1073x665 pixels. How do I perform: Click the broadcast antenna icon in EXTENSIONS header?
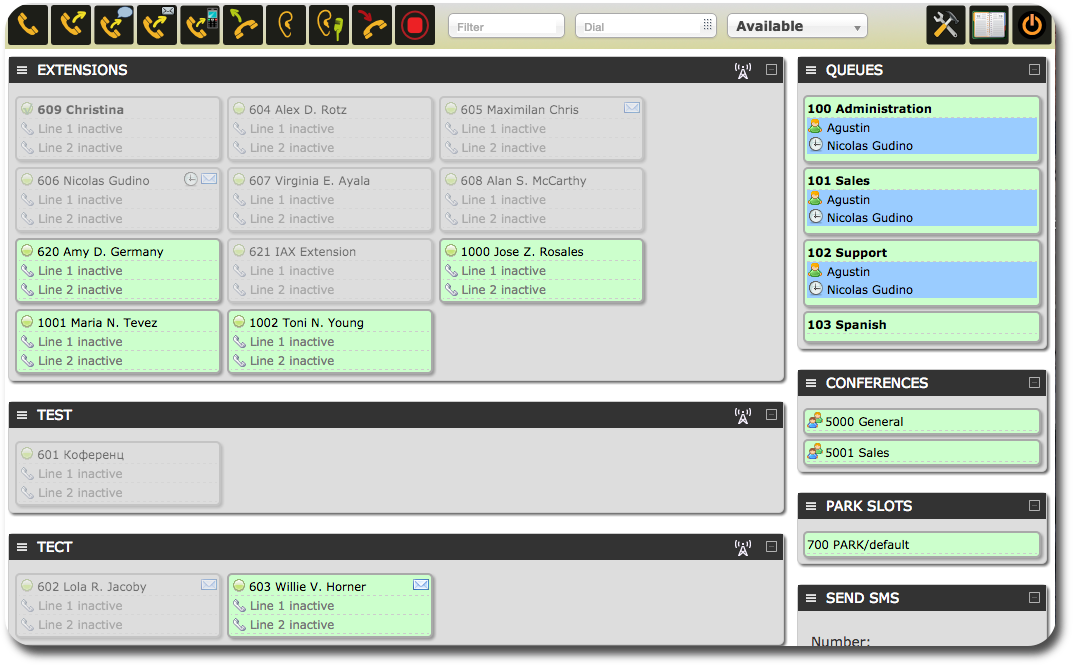[742, 70]
